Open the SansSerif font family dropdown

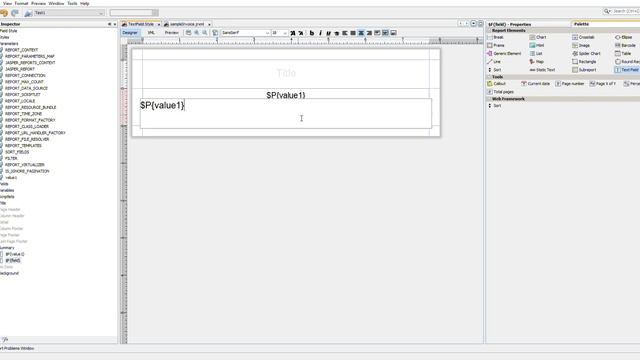(x=245, y=33)
